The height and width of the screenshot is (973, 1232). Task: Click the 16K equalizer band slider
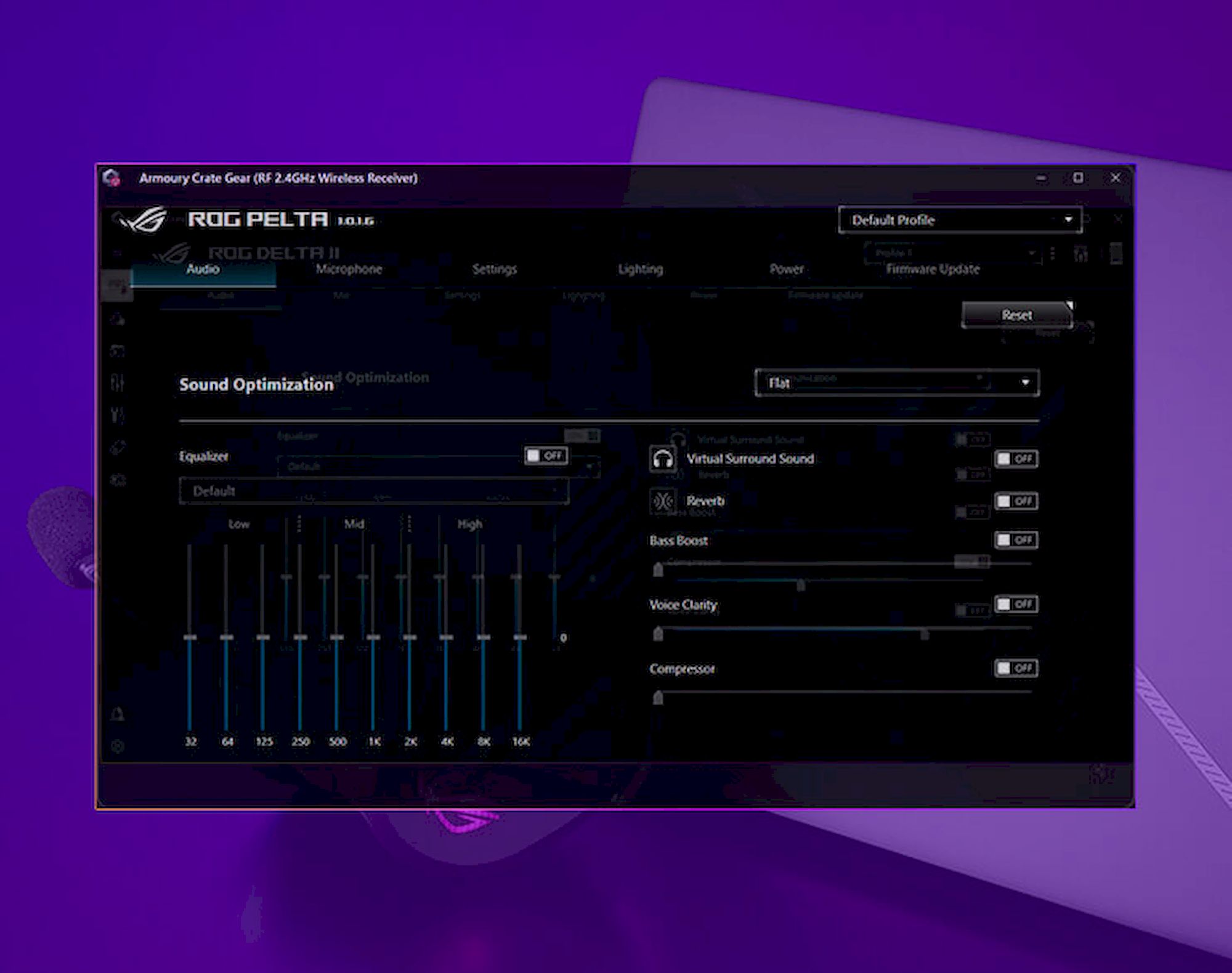pos(520,637)
